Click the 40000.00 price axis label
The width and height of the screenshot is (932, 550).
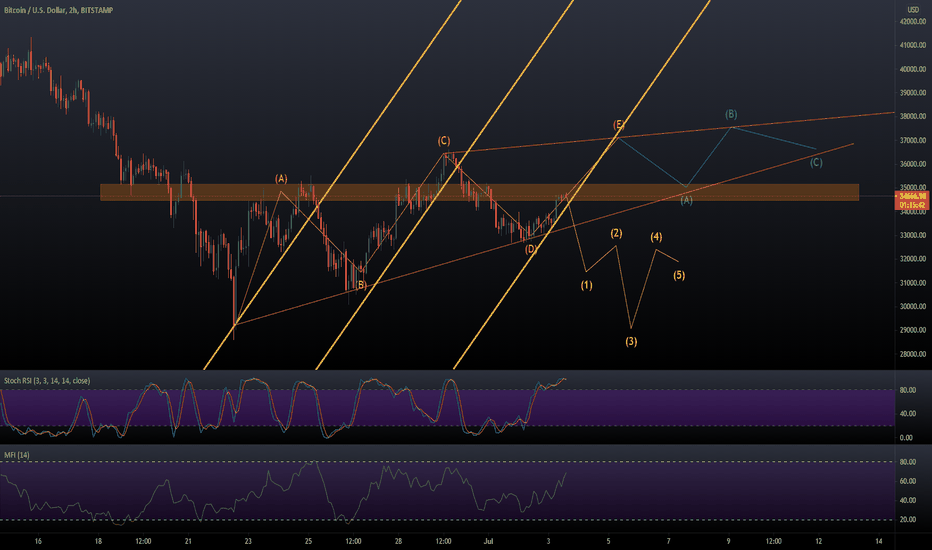tap(913, 69)
